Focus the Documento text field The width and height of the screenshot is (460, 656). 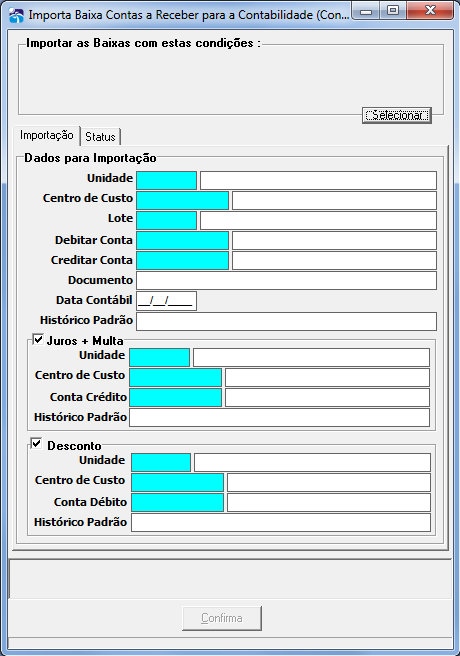pyautogui.click(x=286, y=281)
